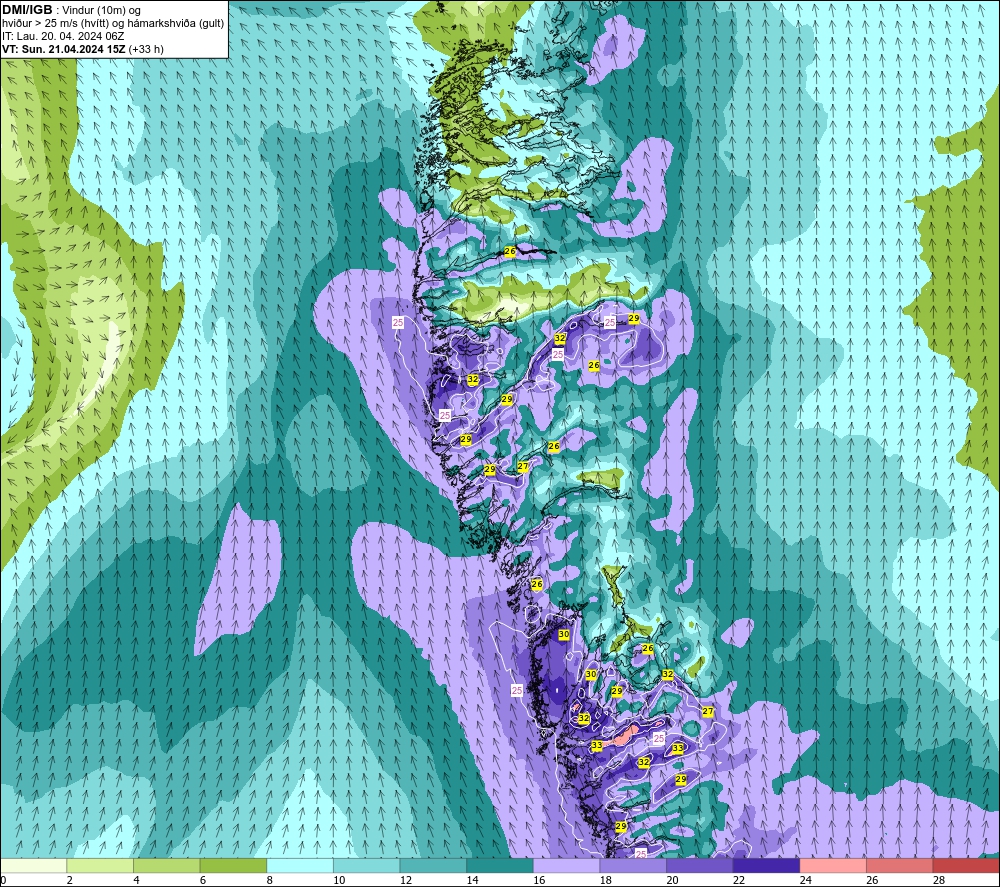Click the 18–20 m/s medium purple legend swatch
This screenshot has width=1000, height=887.
pos(633,866)
